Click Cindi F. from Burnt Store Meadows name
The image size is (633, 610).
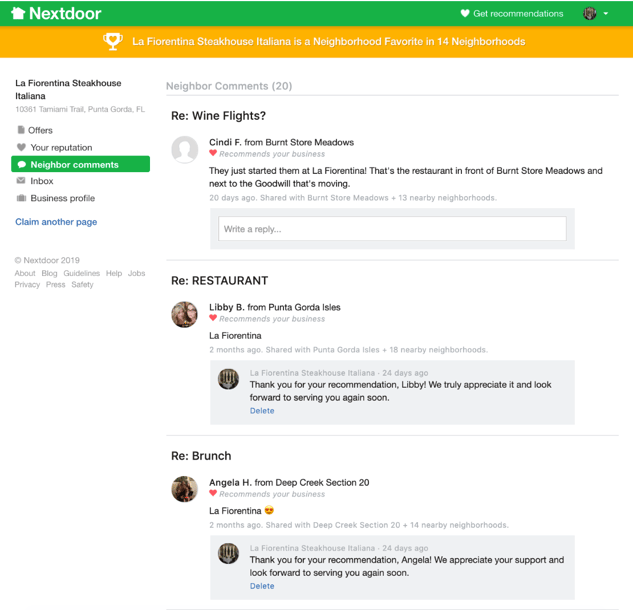281,142
